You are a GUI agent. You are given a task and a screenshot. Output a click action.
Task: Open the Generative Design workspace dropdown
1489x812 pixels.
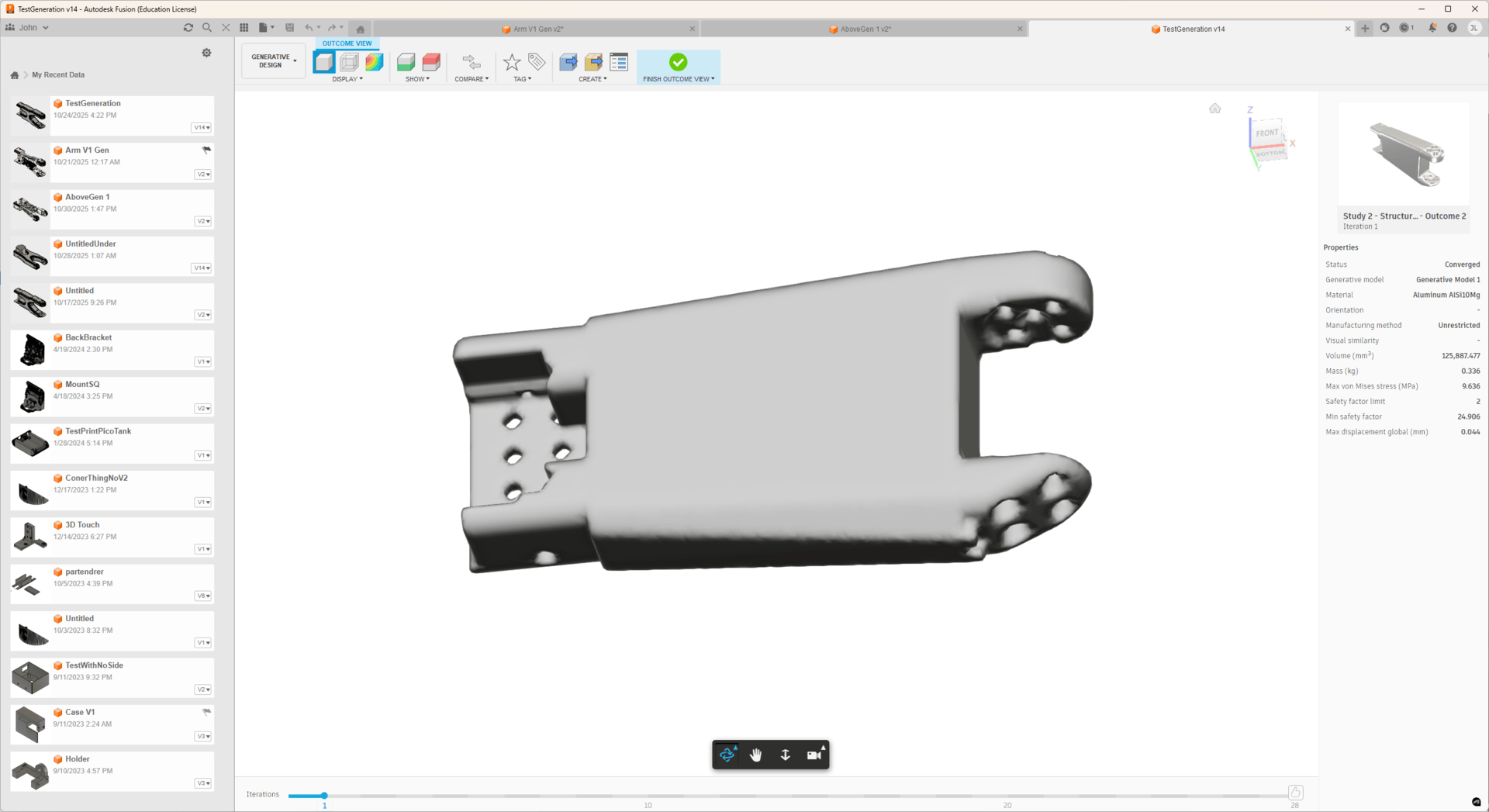(273, 61)
